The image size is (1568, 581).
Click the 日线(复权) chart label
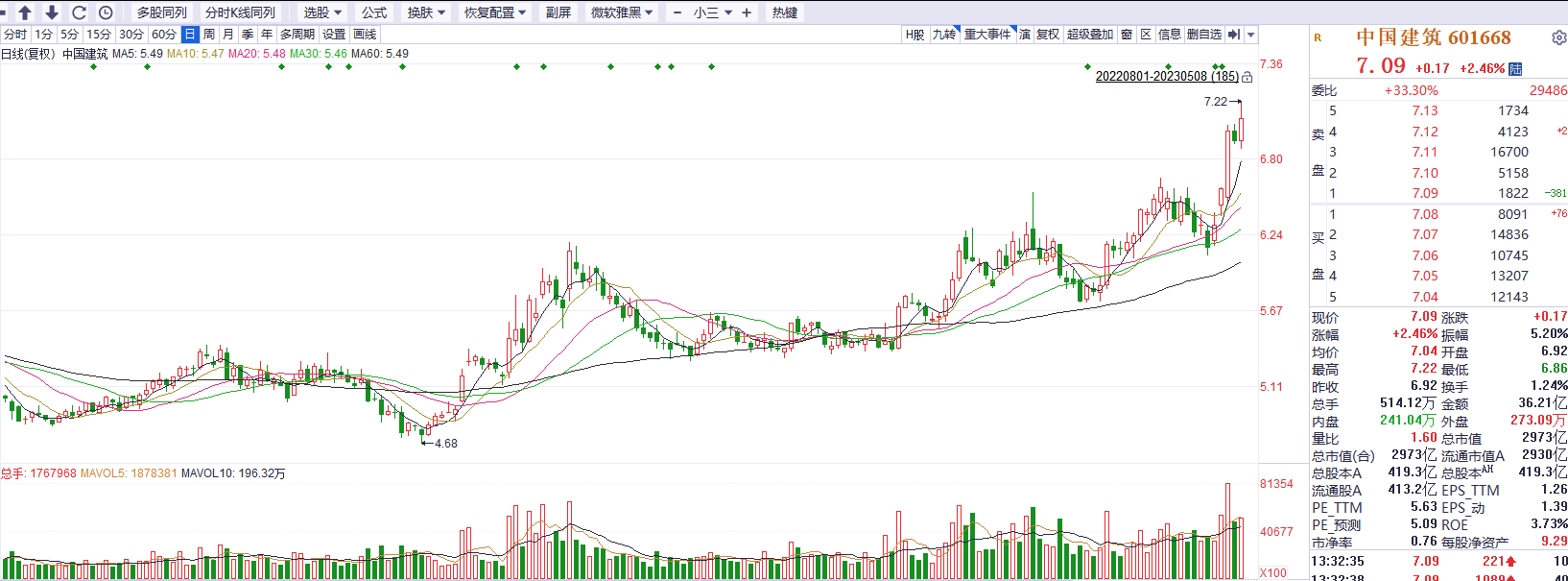(x=28, y=54)
